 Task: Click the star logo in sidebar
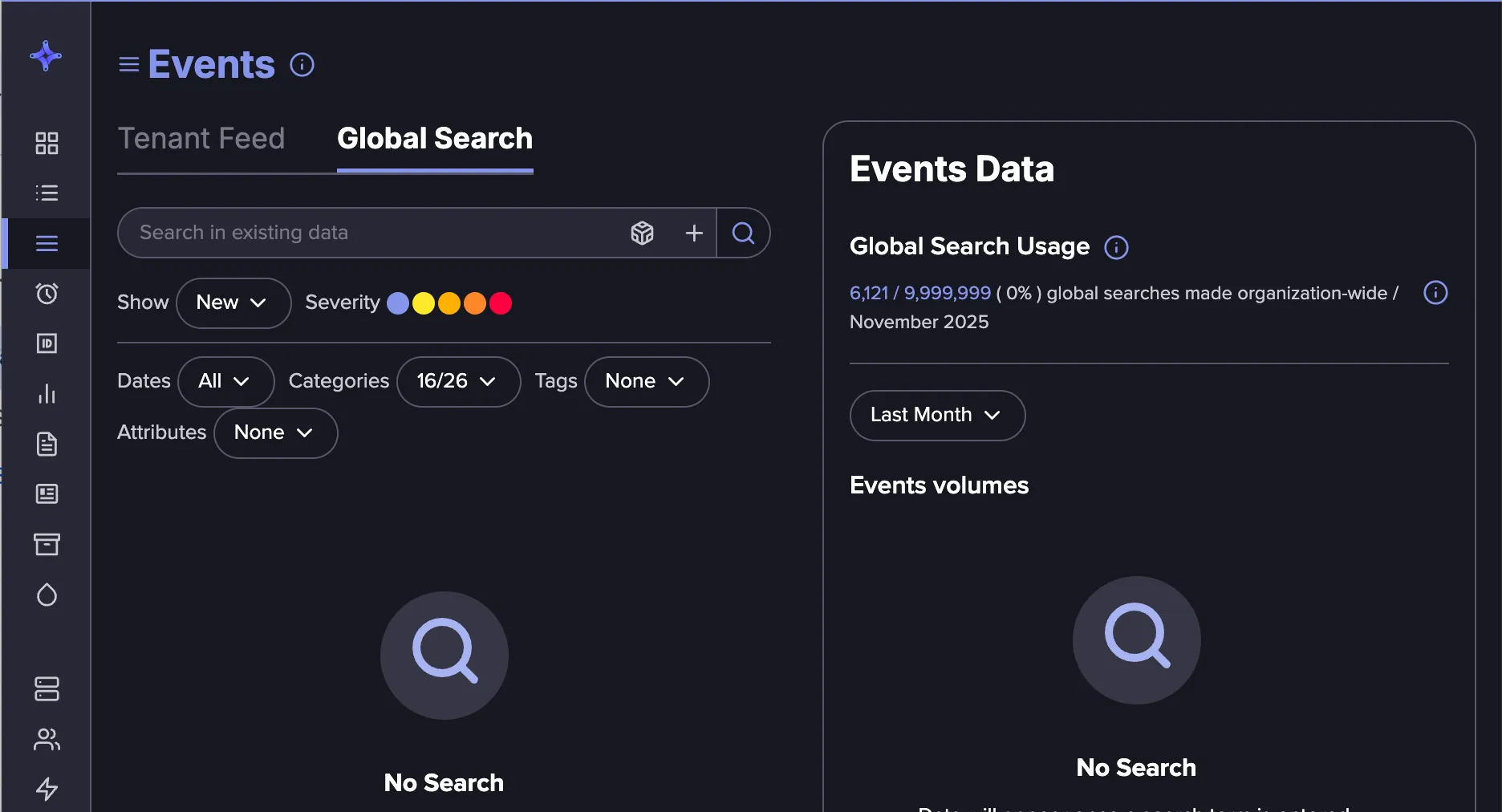click(x=46, y=56)
